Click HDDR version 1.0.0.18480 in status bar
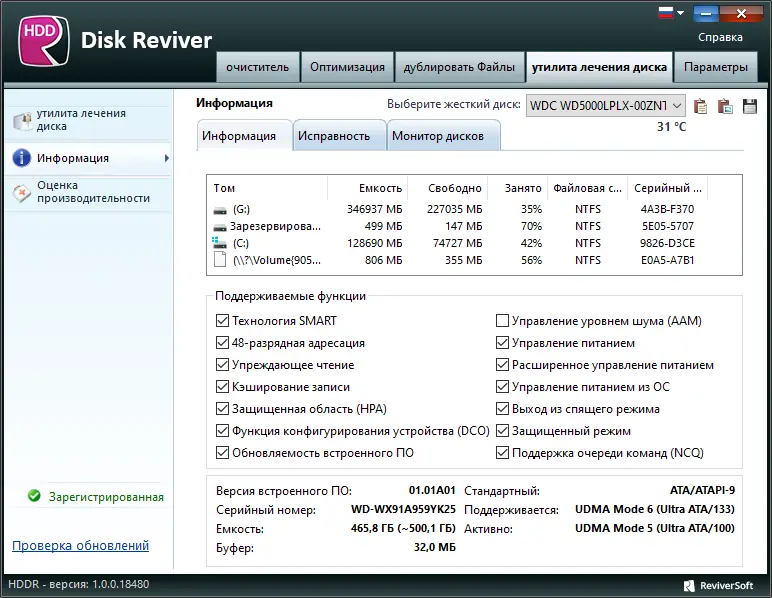The height and width of the screenshot is (598, 772). click(79, 584)
